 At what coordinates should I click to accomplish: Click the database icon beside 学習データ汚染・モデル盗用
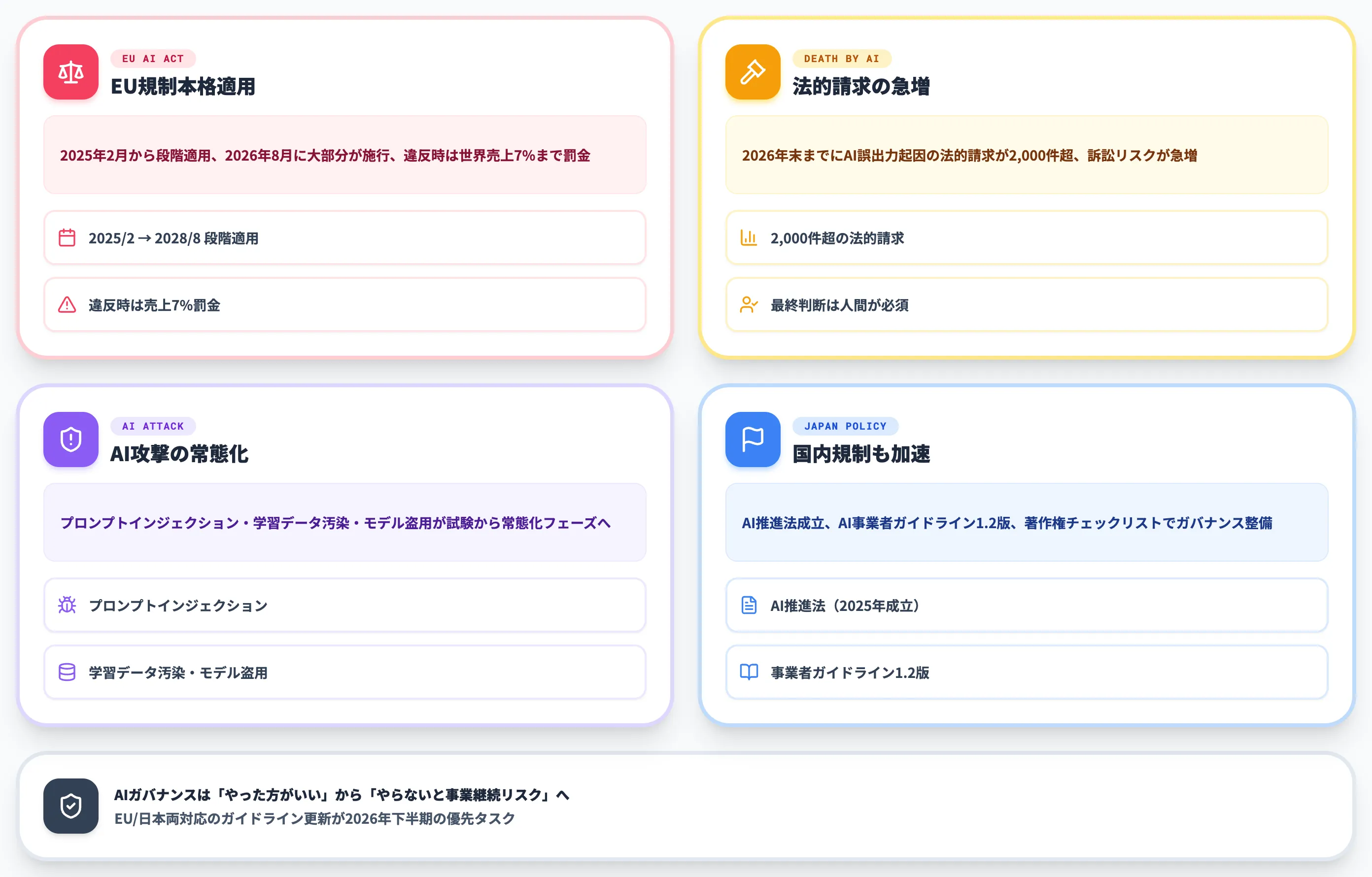(67, 672)
